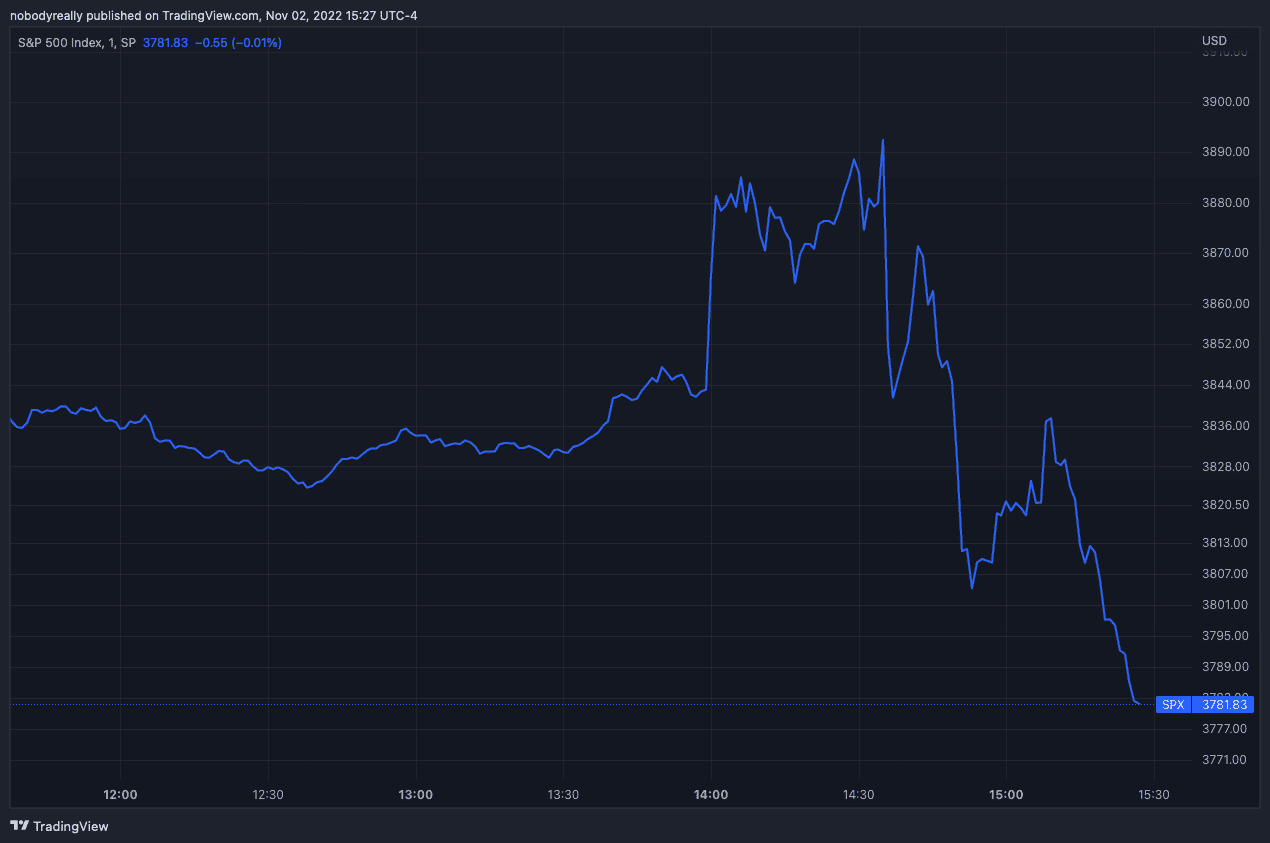Click the USD currency label
The width and height of the screenshot is (1270, 843).
tap(1214, 41)
